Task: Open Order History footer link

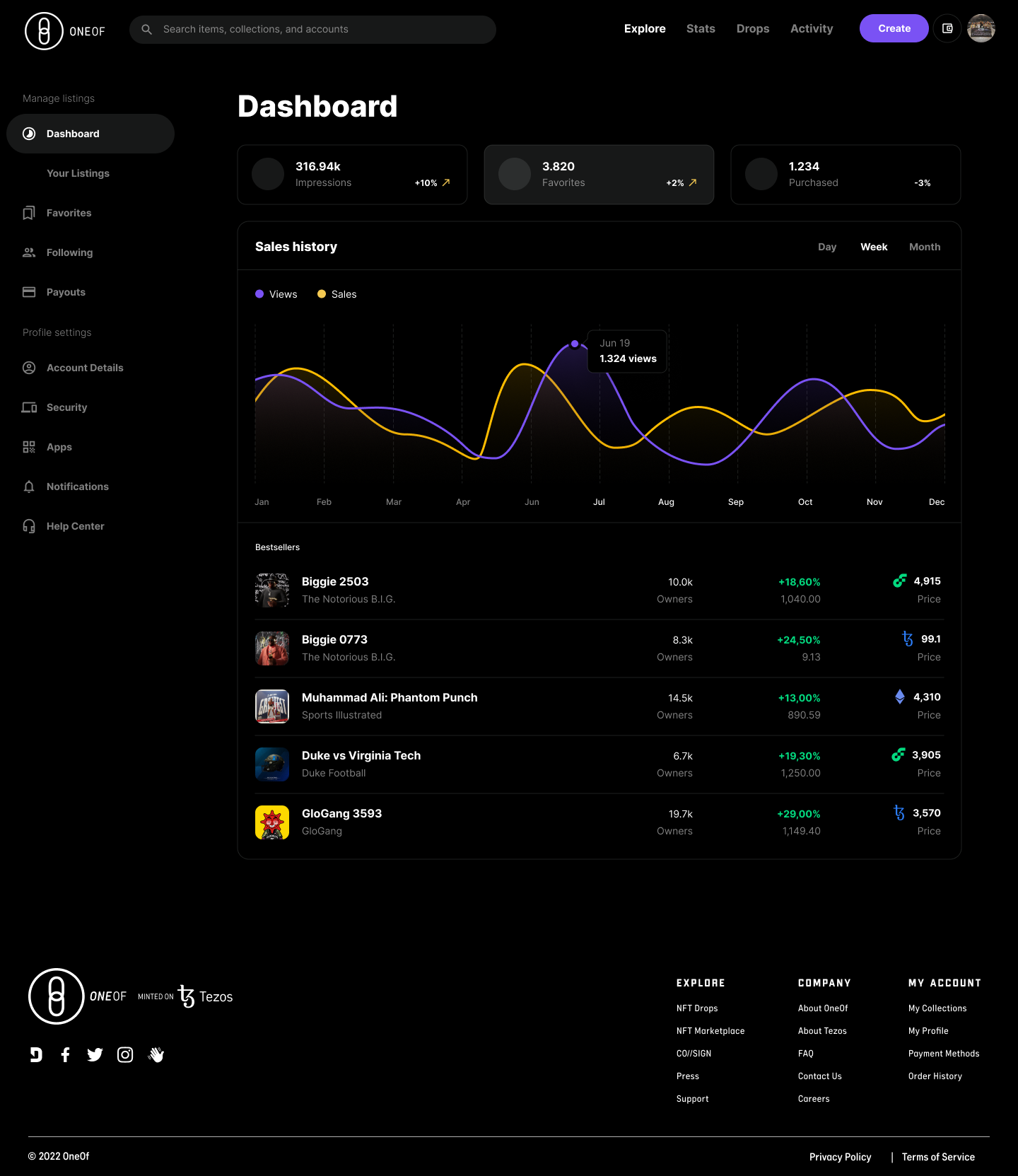Action: click(935, 1076)
